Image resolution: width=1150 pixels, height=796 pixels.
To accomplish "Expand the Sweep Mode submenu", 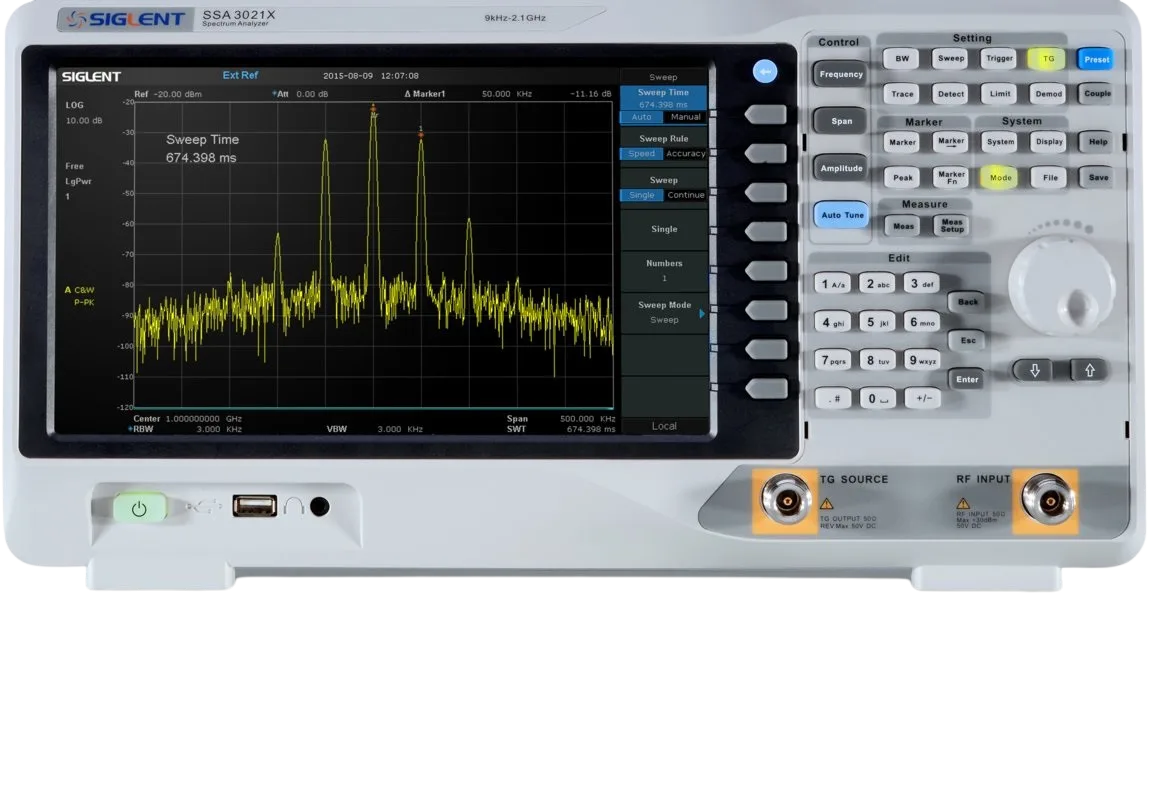I will click(664, 313).
